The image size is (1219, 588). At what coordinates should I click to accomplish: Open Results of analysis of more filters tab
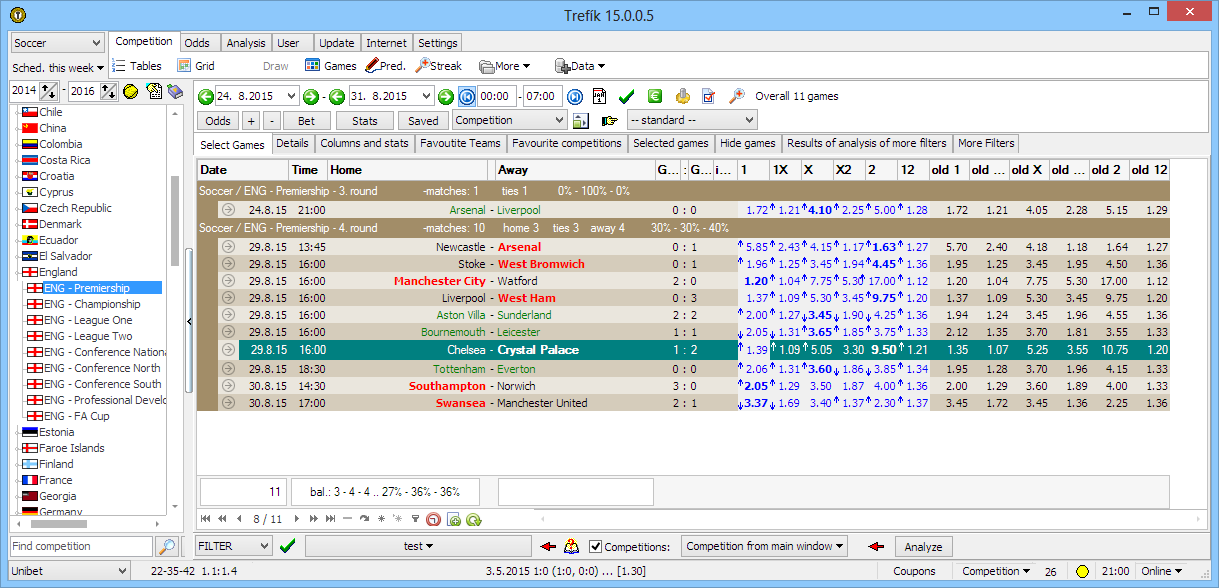[x=866, y=143]
